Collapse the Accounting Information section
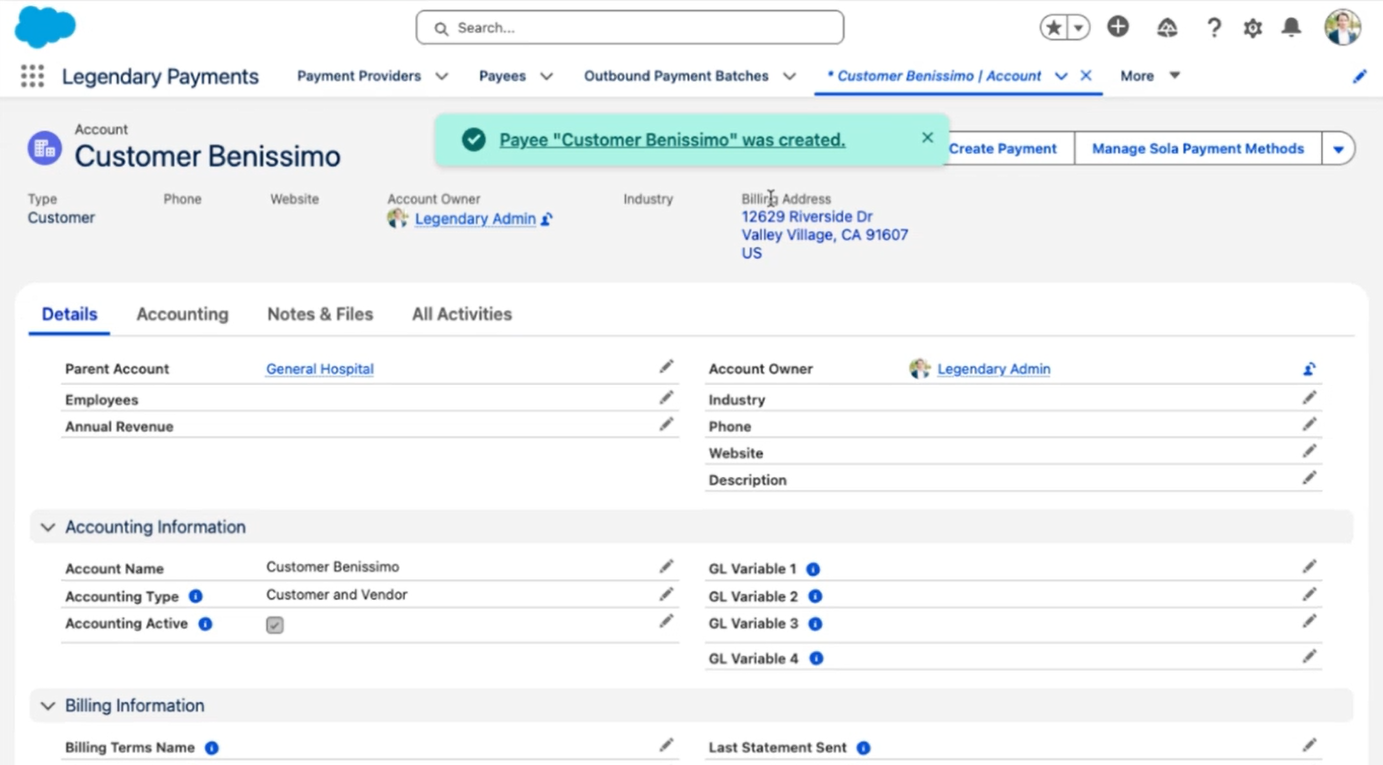Screen dimensions: 1383x765 click(47, 527)
